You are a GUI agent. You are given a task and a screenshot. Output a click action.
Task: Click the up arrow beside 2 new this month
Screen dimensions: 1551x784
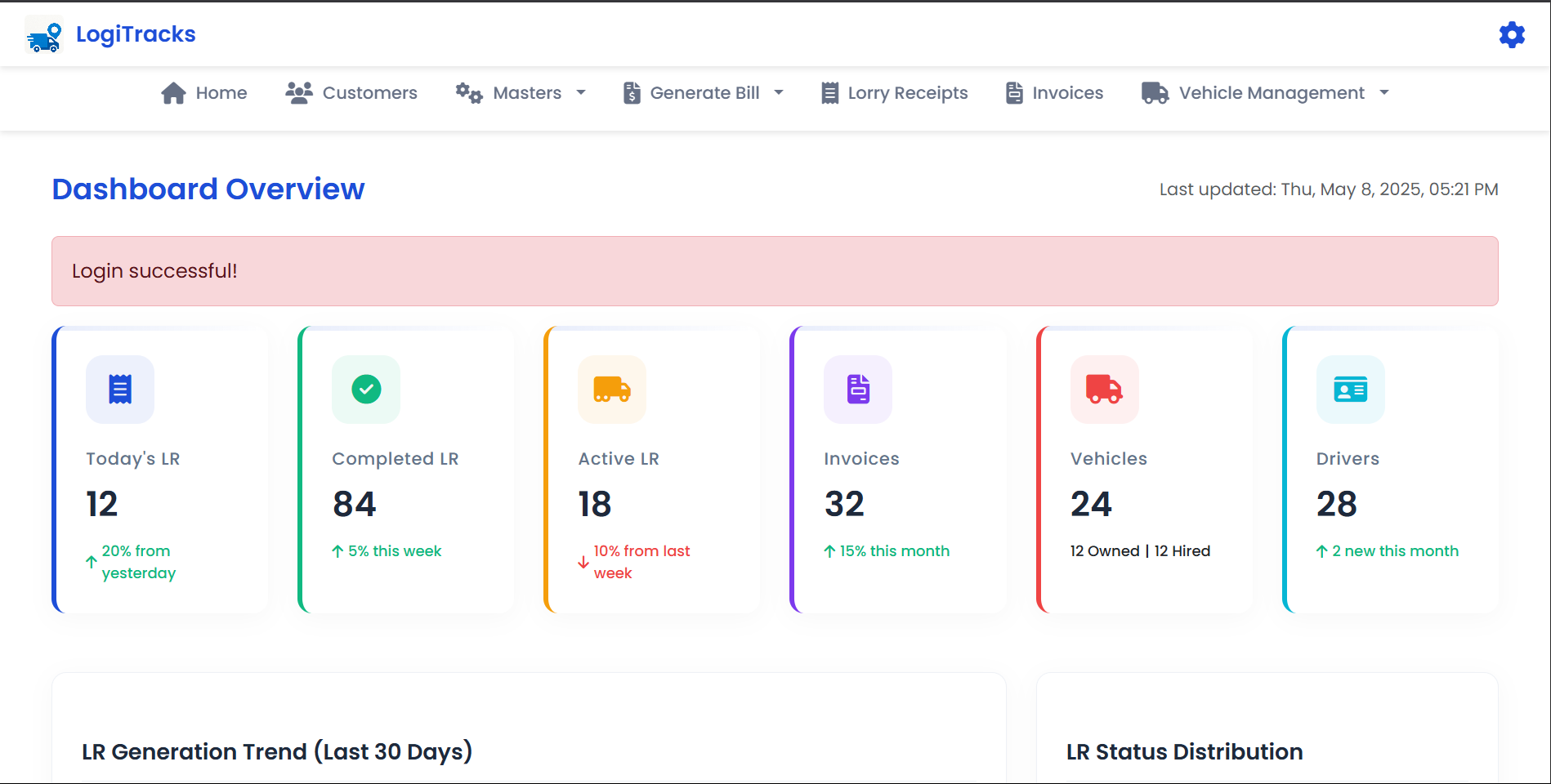[1322, 551]
